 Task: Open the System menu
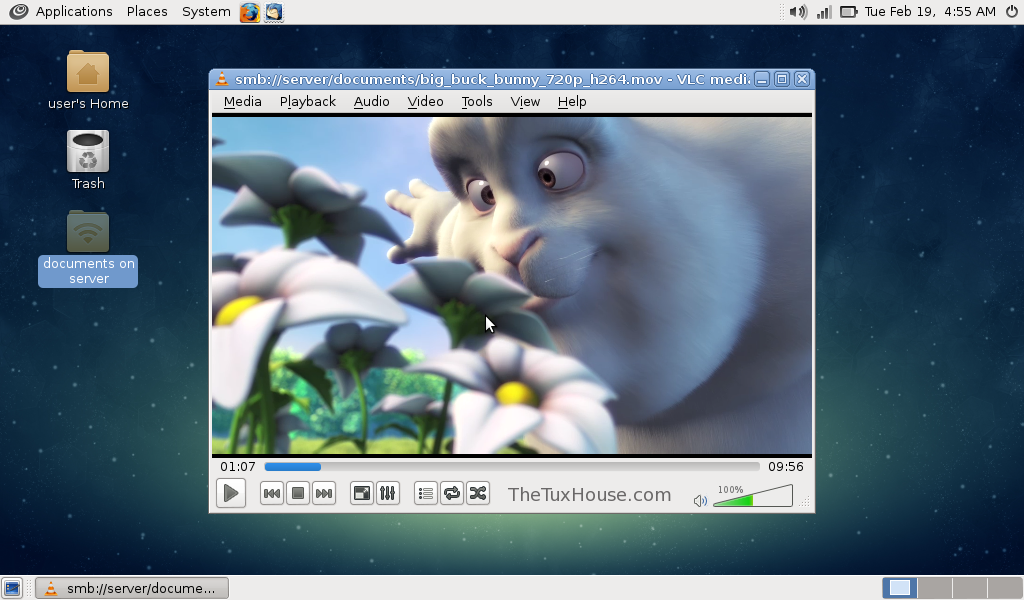[206, 11]
